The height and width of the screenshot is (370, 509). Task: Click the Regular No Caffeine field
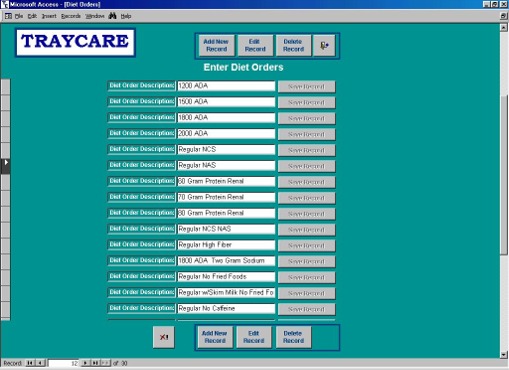coord(226,308)
